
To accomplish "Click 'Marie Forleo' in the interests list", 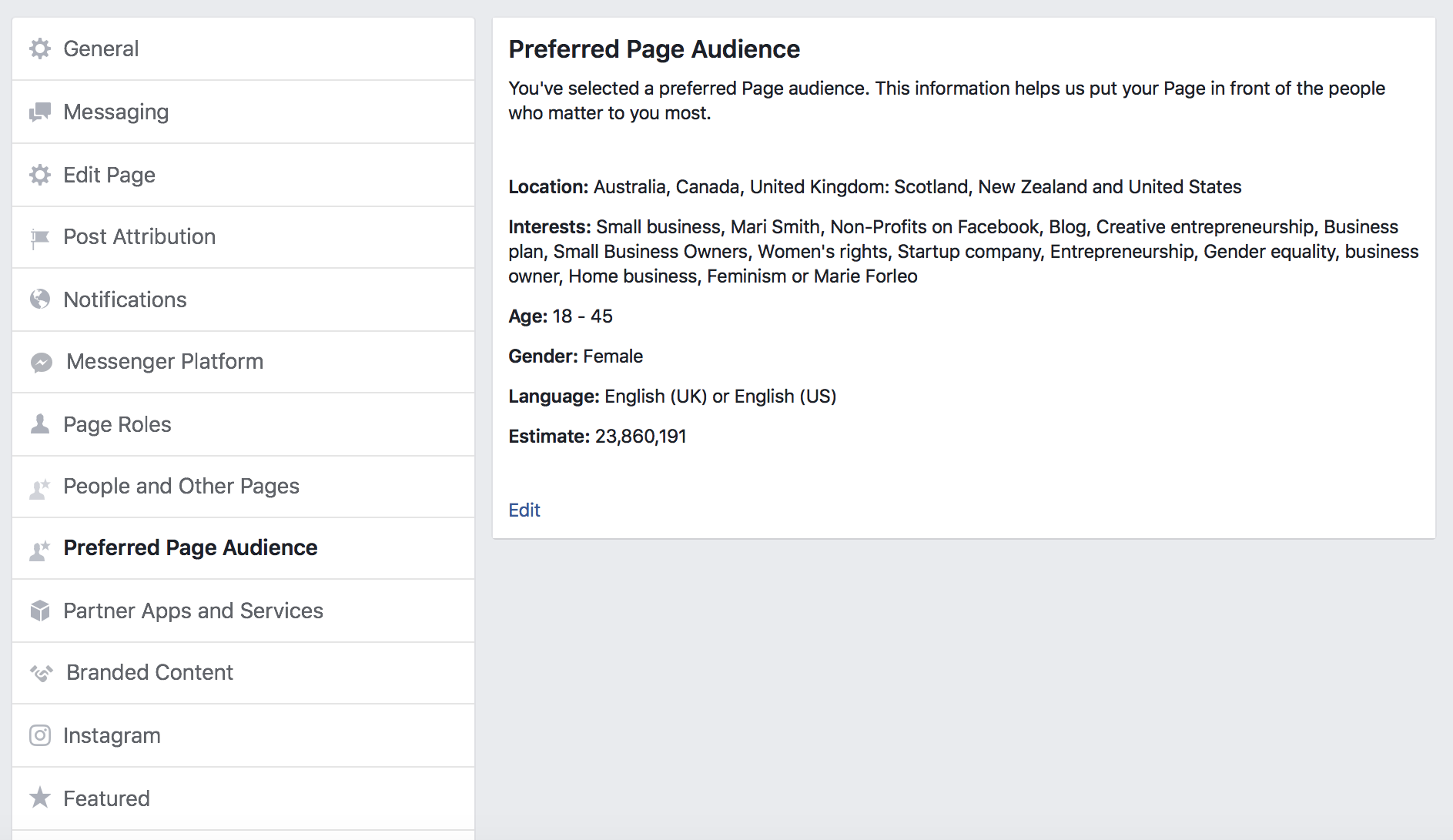I will [x=865, y=276].
